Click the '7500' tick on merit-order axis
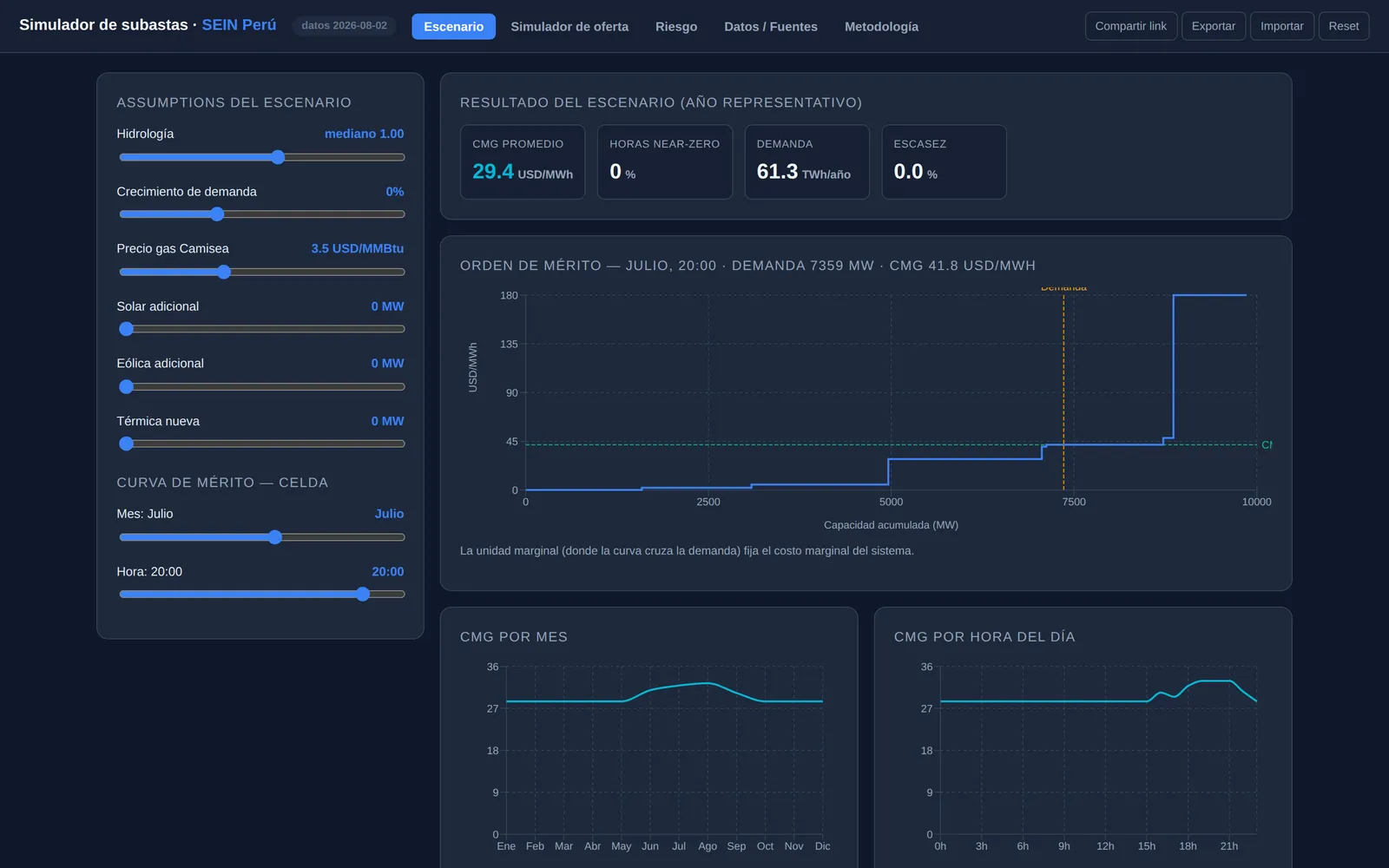 coord(1074,502)
